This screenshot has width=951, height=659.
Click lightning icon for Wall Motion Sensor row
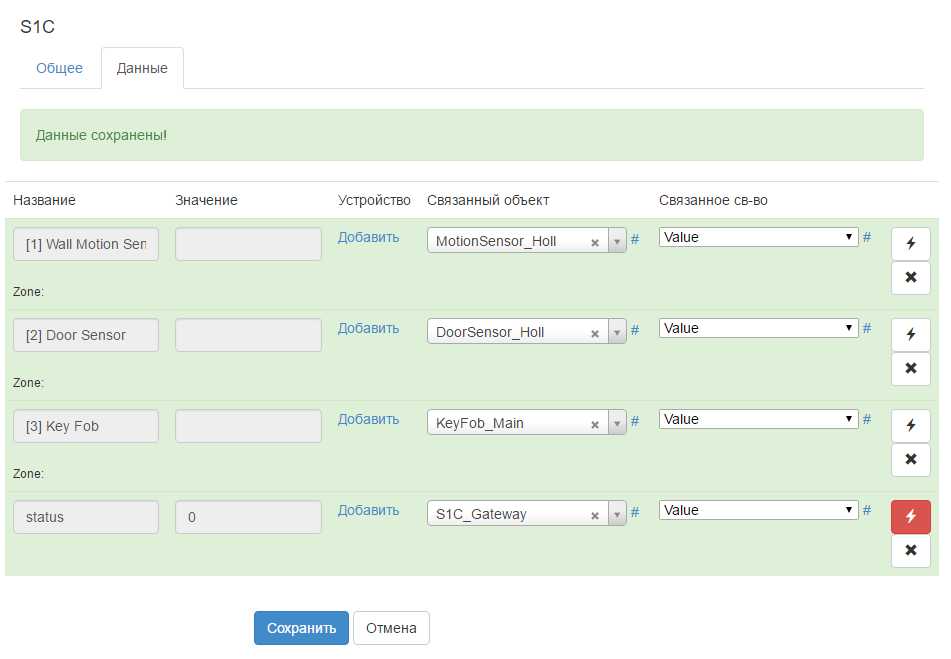click(910, 244)
